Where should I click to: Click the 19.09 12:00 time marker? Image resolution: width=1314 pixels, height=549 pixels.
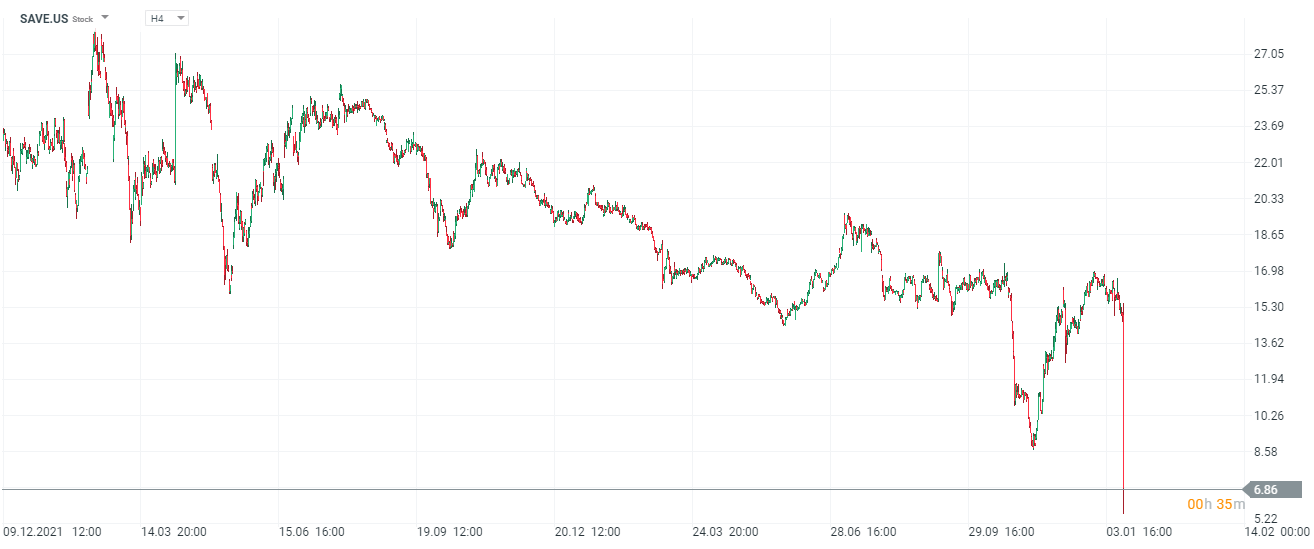click(450, 531)
